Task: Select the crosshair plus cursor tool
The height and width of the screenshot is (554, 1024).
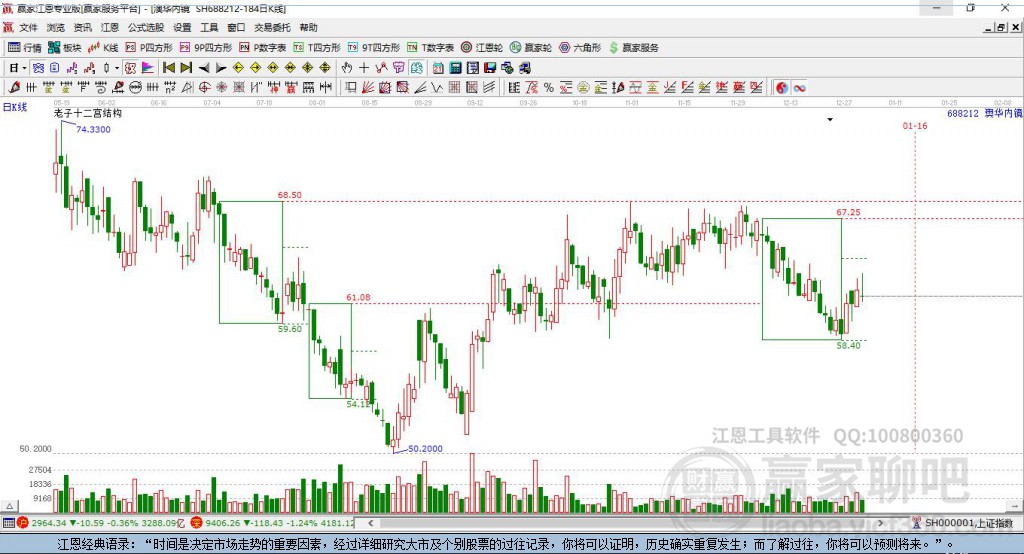Action: click(x=364, y=67)
